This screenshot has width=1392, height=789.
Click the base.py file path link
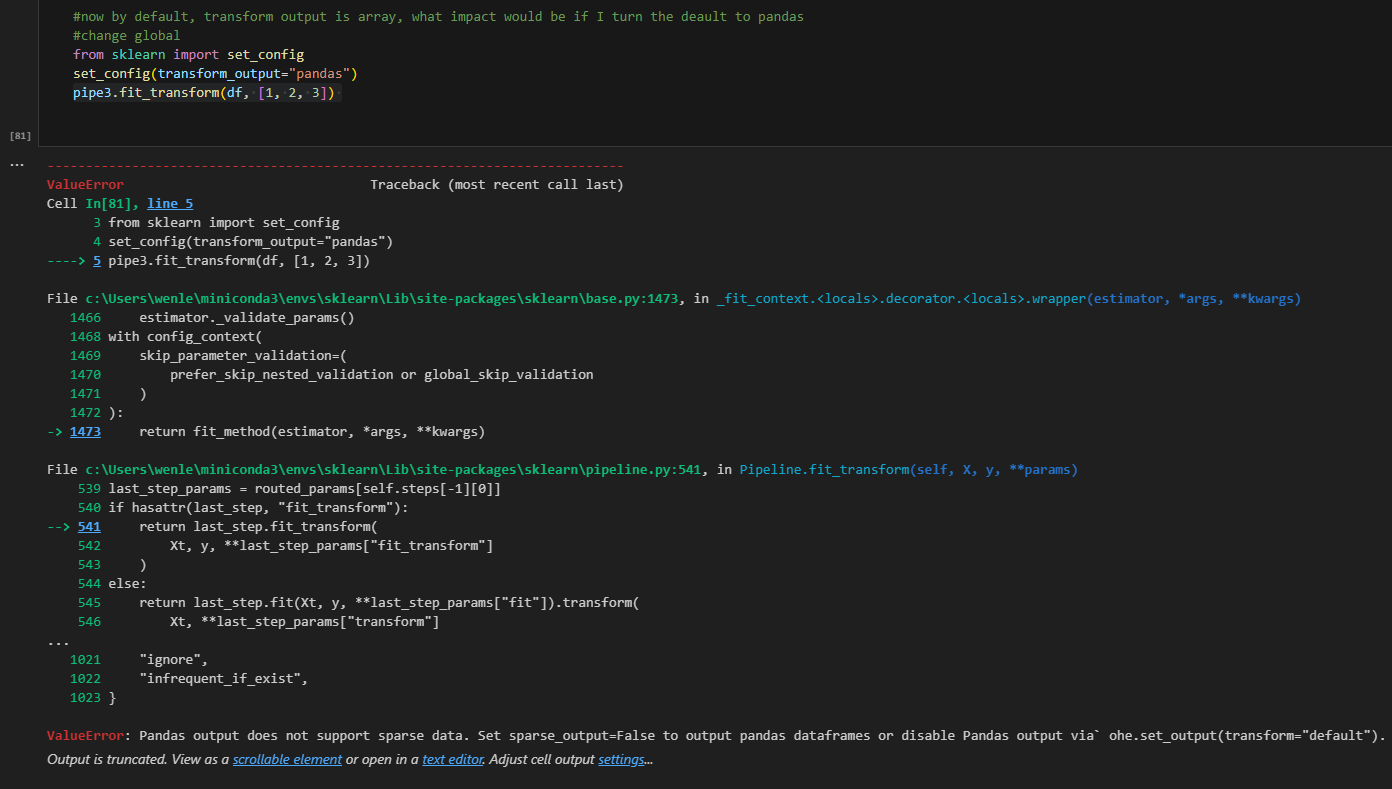coord(383,299)
